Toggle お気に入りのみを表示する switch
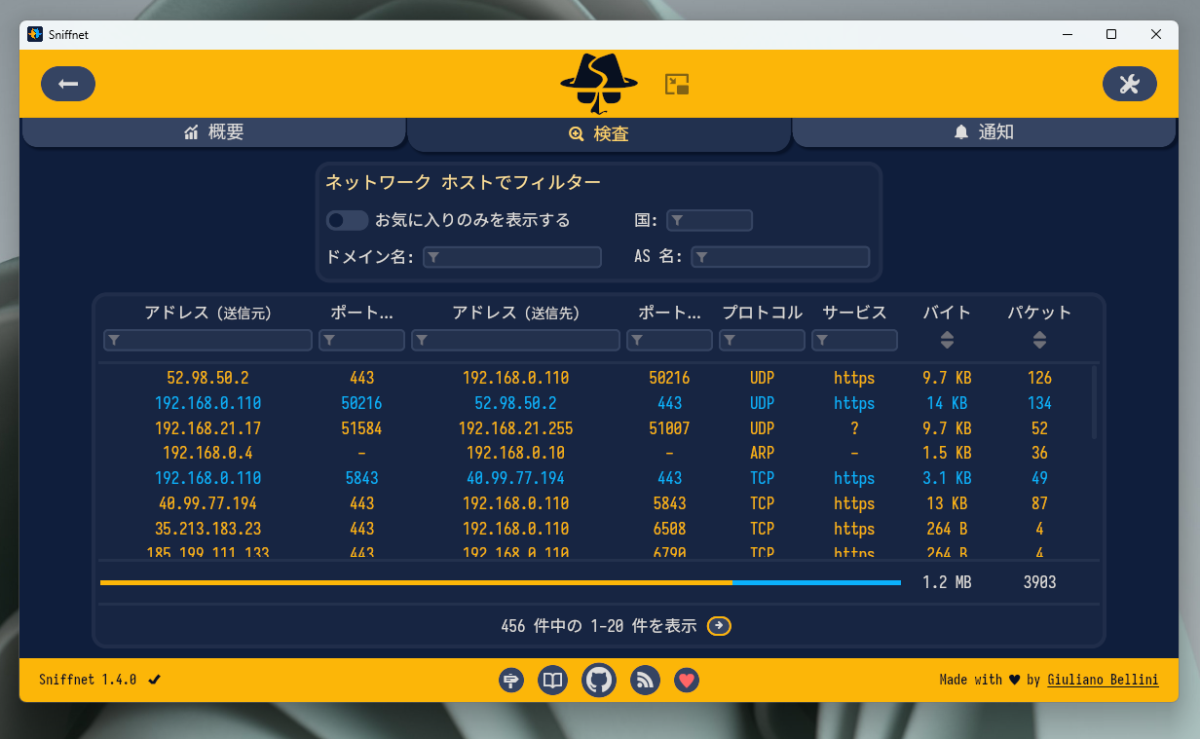Image resolution: width=1200 pixels, height=739 pixels. tap(347, 220)
